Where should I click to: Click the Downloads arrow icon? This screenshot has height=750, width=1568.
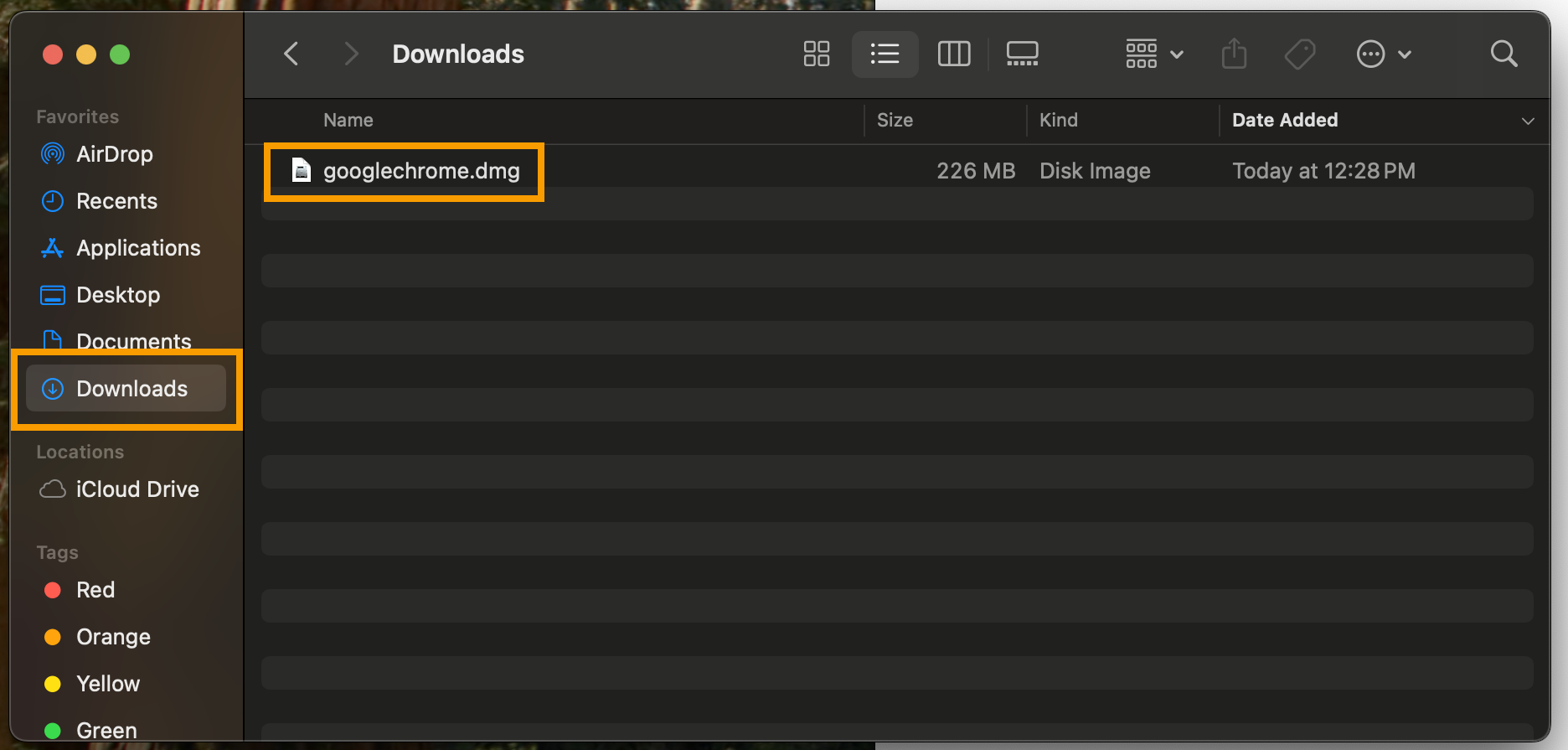coord(53,389)
